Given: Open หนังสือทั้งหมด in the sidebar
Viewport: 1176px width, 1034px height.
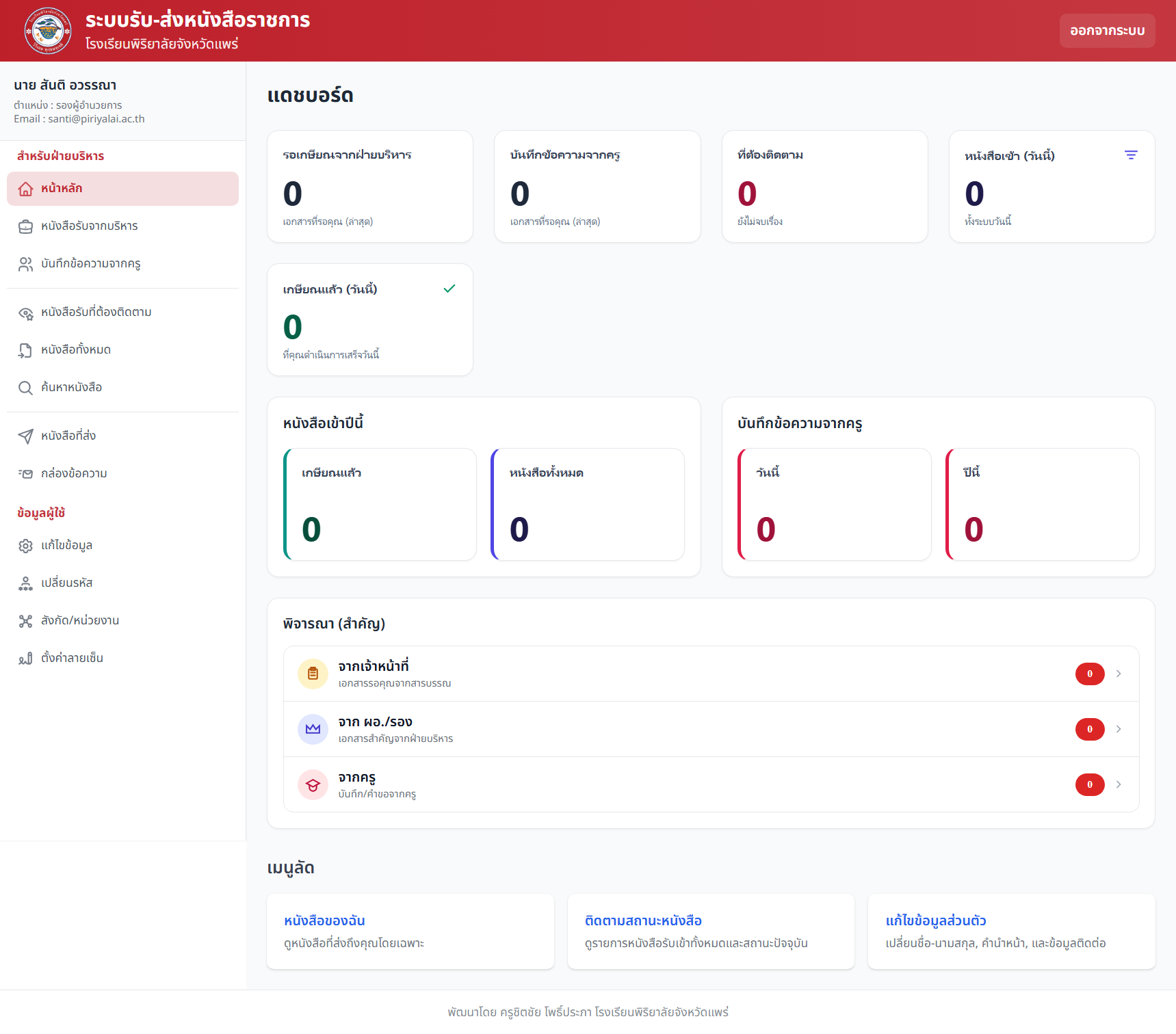Looking at the screenshot, I should point(75,350).
